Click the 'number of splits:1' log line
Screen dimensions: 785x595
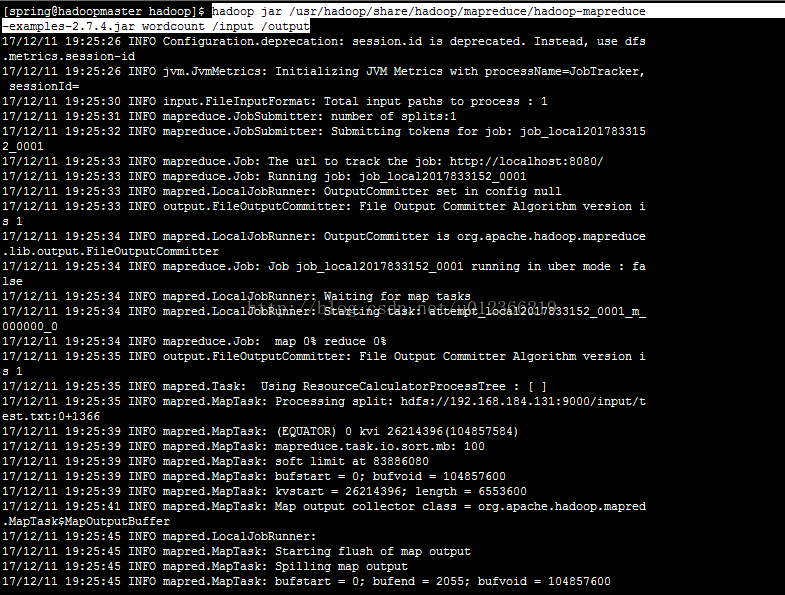tap(229, 116)
